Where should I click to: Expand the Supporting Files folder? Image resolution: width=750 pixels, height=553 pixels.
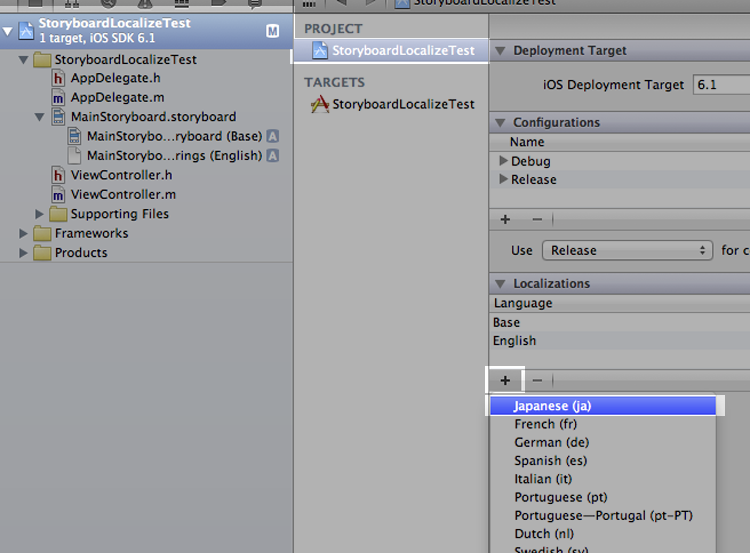tap(40, 214)
